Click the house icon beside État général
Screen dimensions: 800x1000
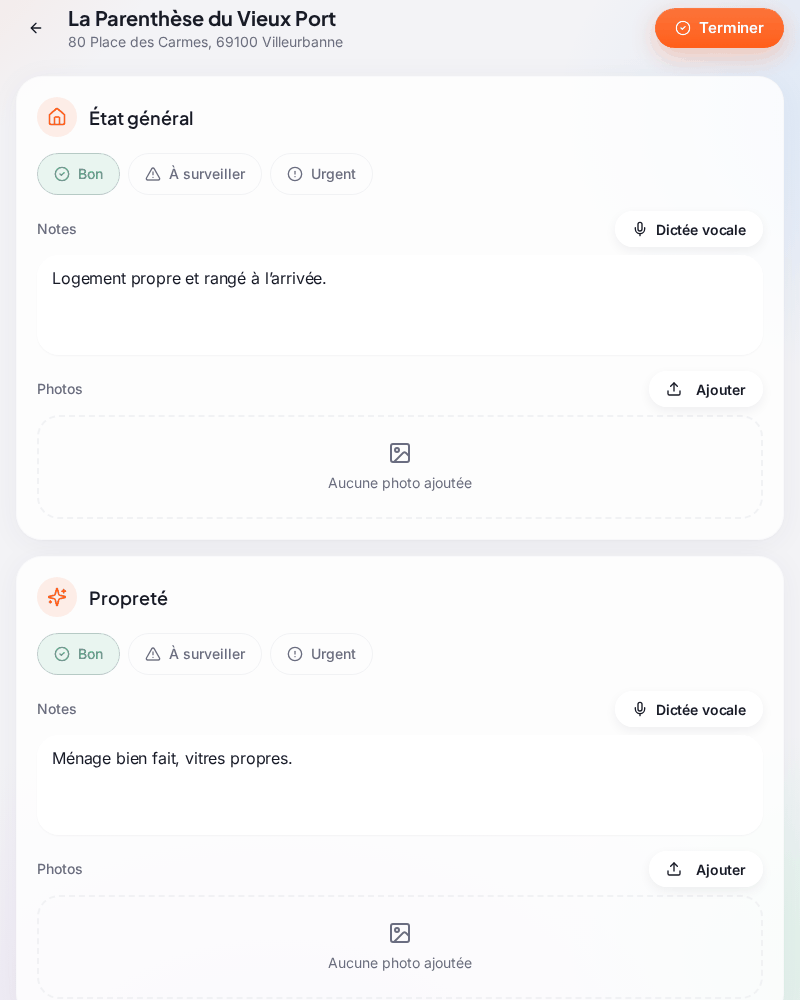click(57, 117)
